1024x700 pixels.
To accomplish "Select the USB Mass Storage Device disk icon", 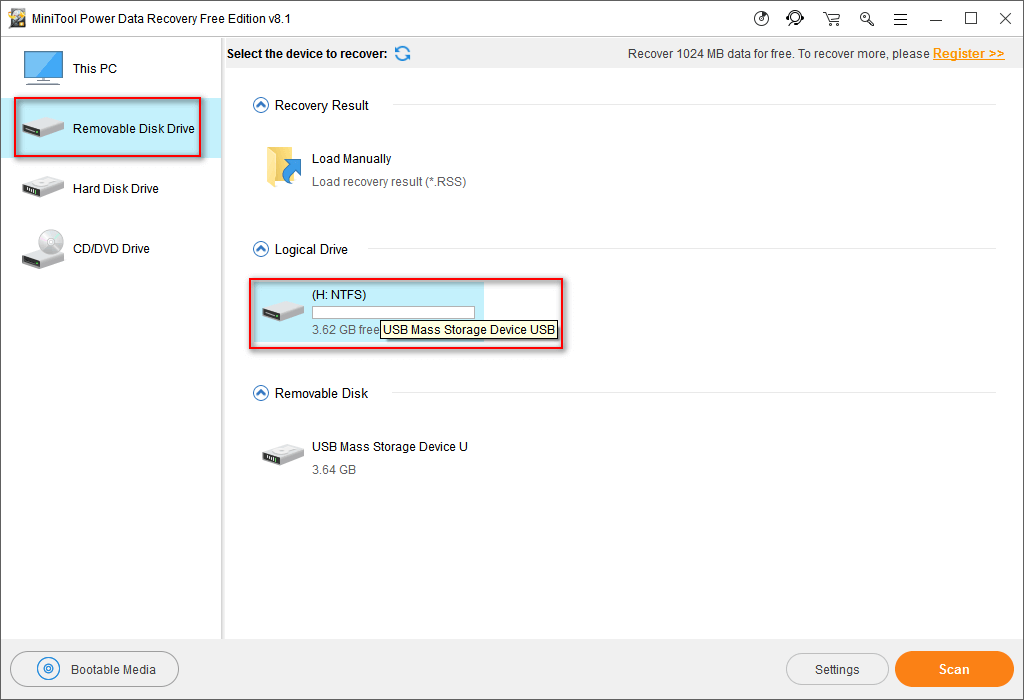I will click(283, 454).
